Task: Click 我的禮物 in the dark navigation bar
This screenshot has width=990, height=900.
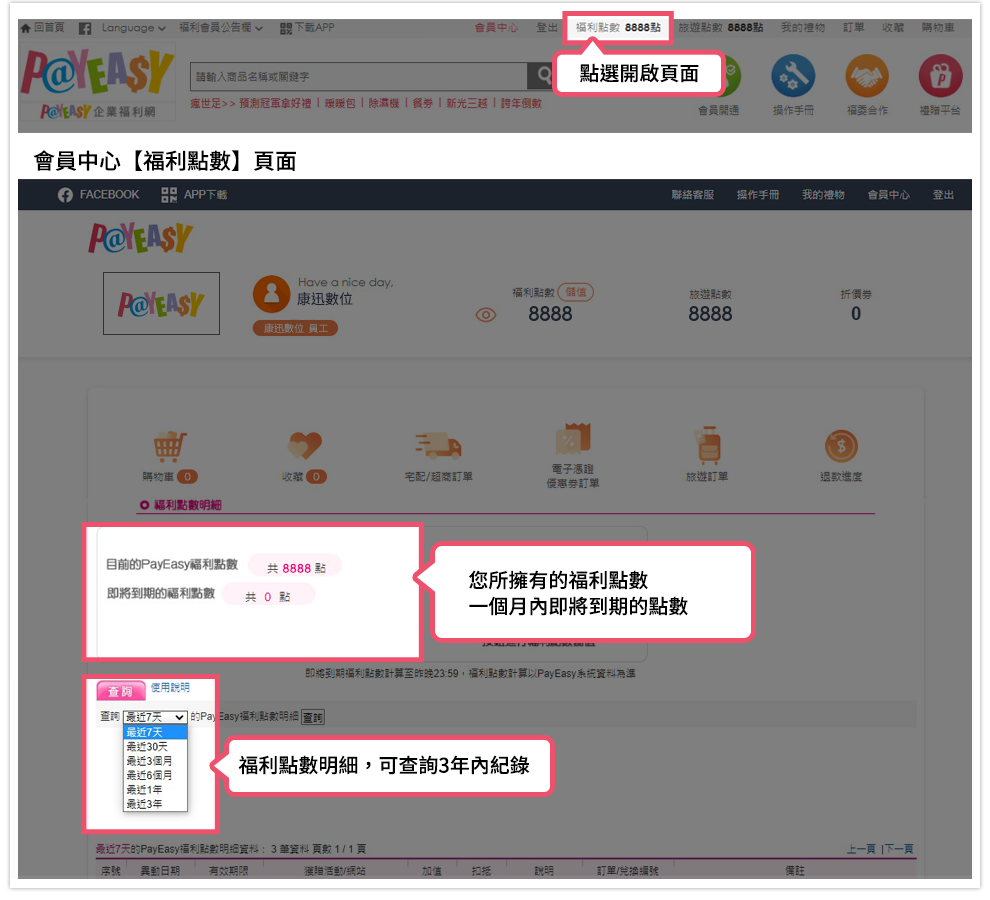Action: (x=823, y=195)
